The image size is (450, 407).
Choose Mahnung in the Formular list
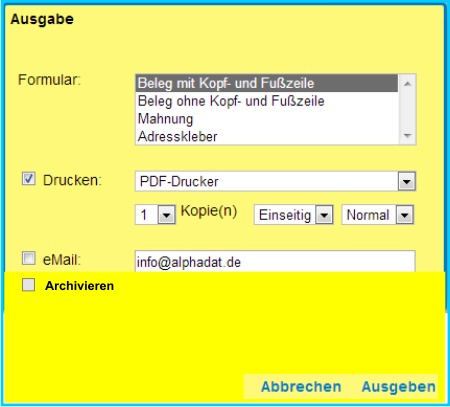(x=266, y=119)
